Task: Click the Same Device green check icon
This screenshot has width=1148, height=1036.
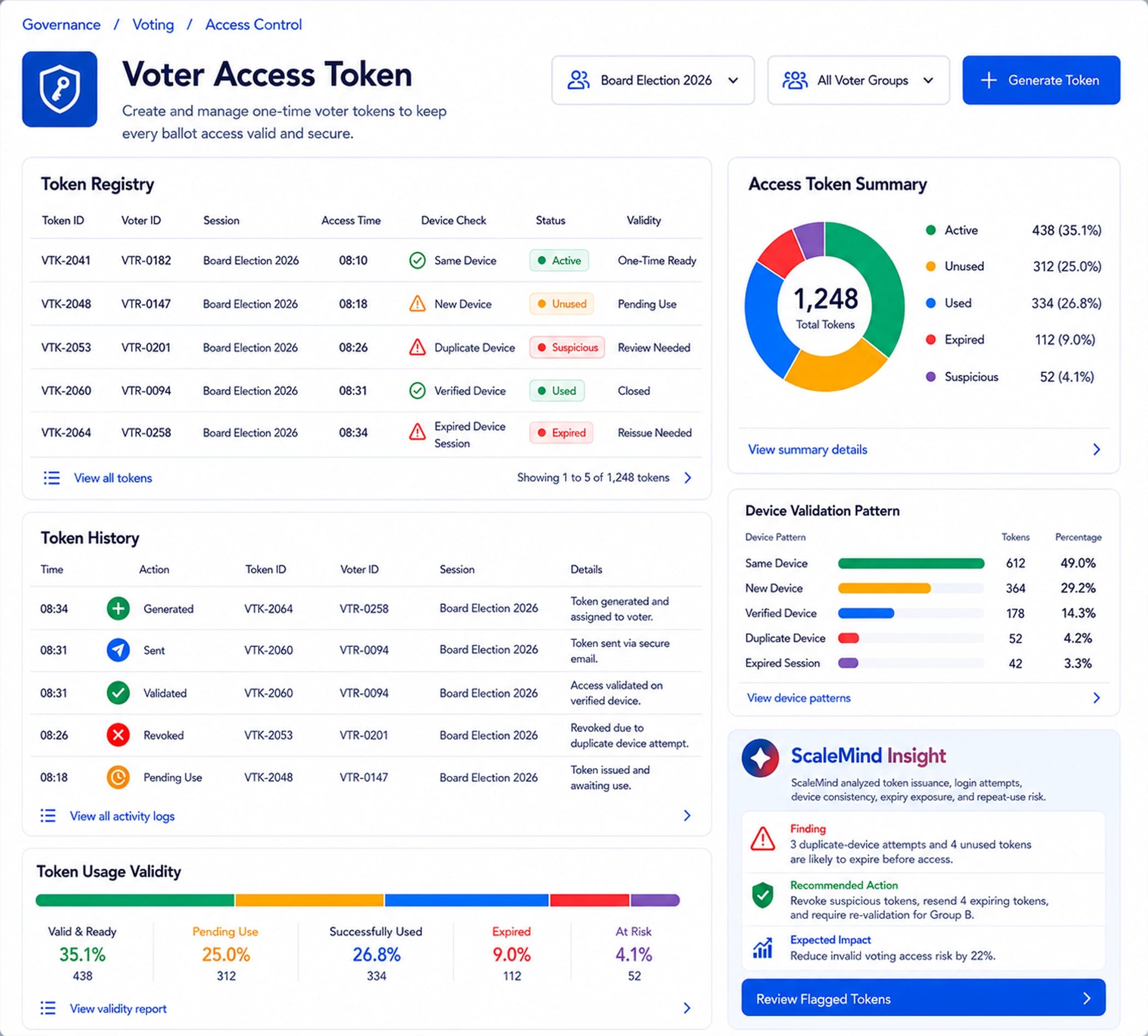Action: (418, 261)
